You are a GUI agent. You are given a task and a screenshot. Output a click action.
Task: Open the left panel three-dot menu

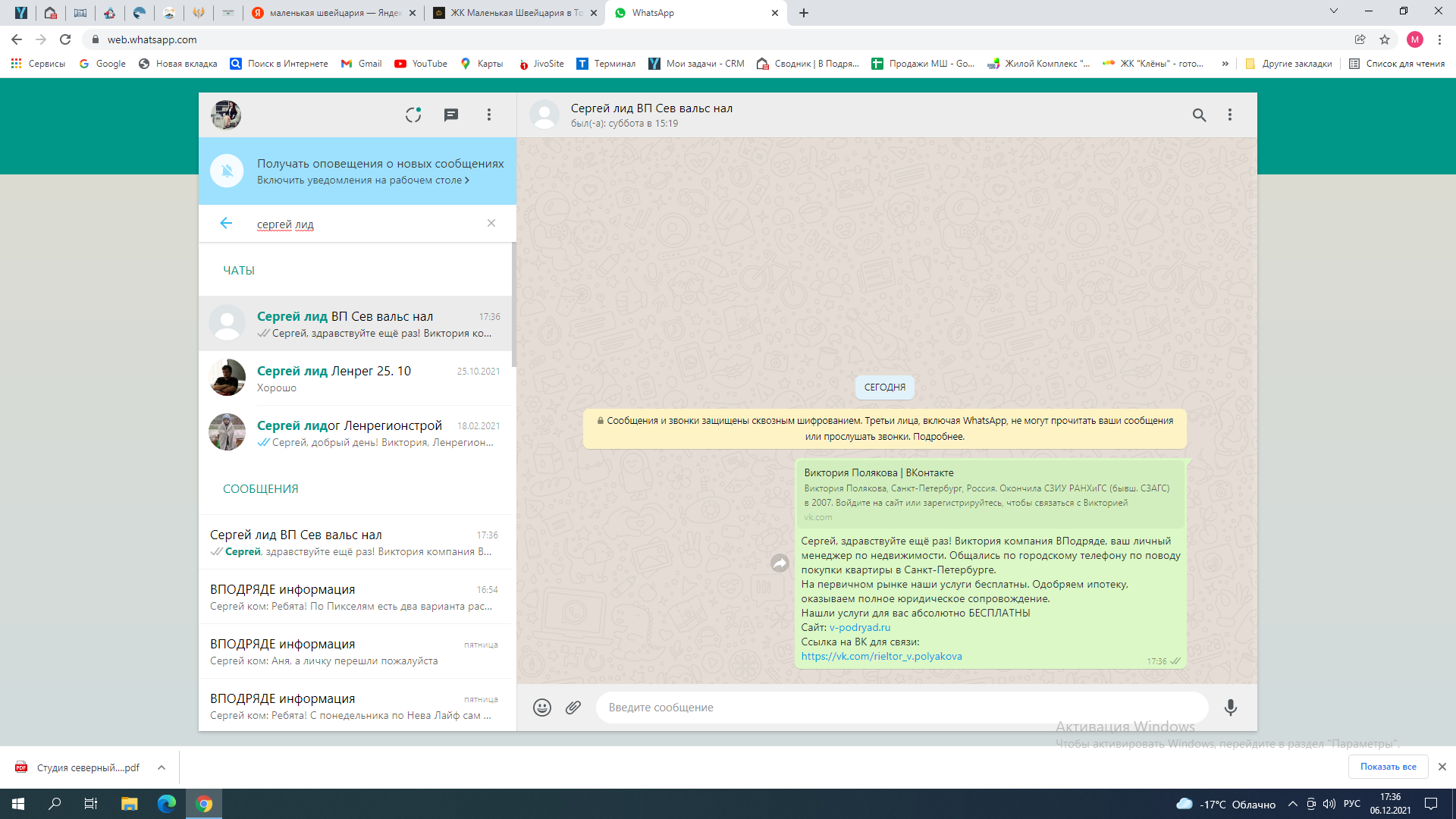[489, 115]
